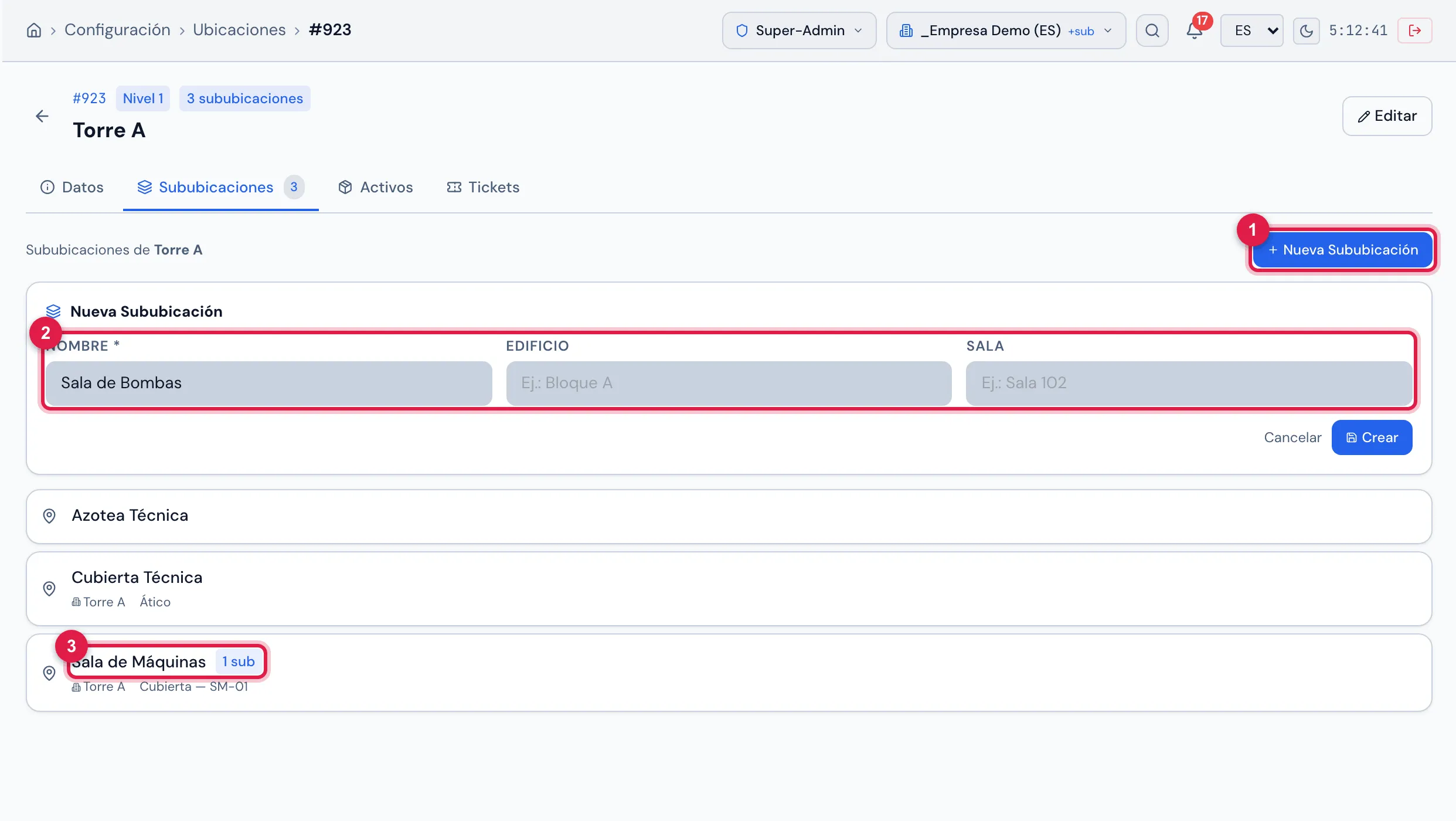Open the _Empresa Demo (ES) company selector
This screenshot has width=1456, height=821.
point(1006,30)
